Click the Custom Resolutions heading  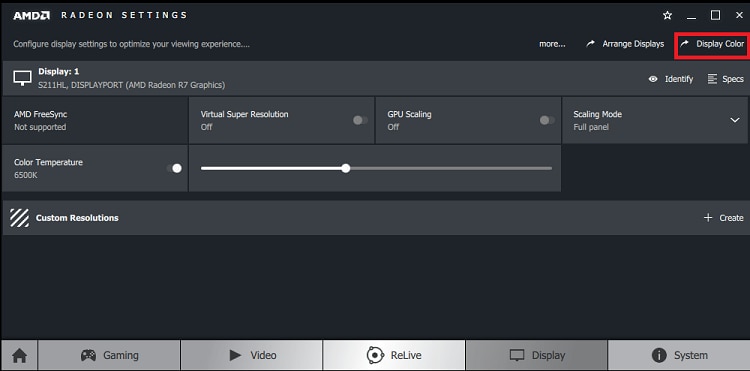tap(77, 218)
